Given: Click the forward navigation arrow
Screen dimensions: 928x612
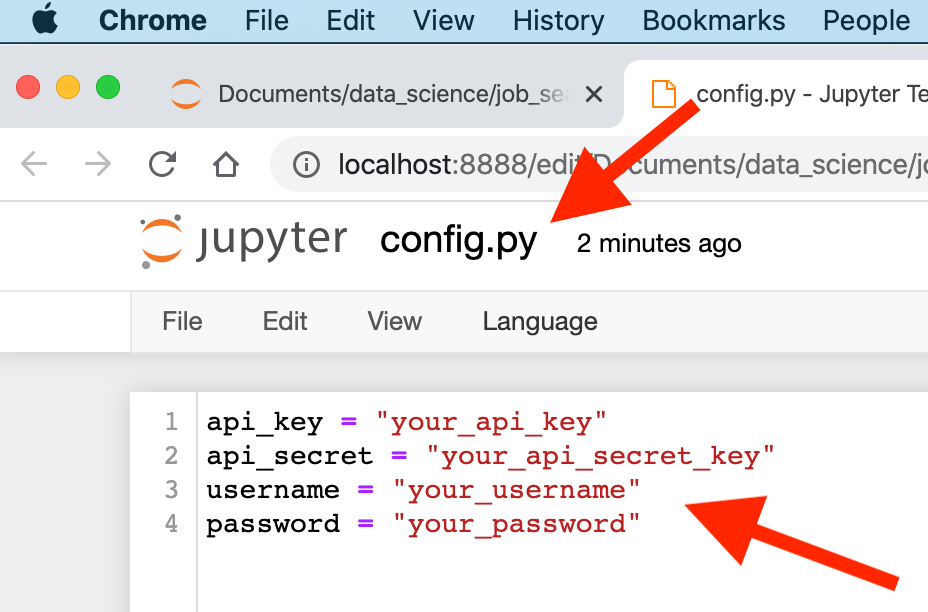Looking at the screenshot, I should click(98, 165).
